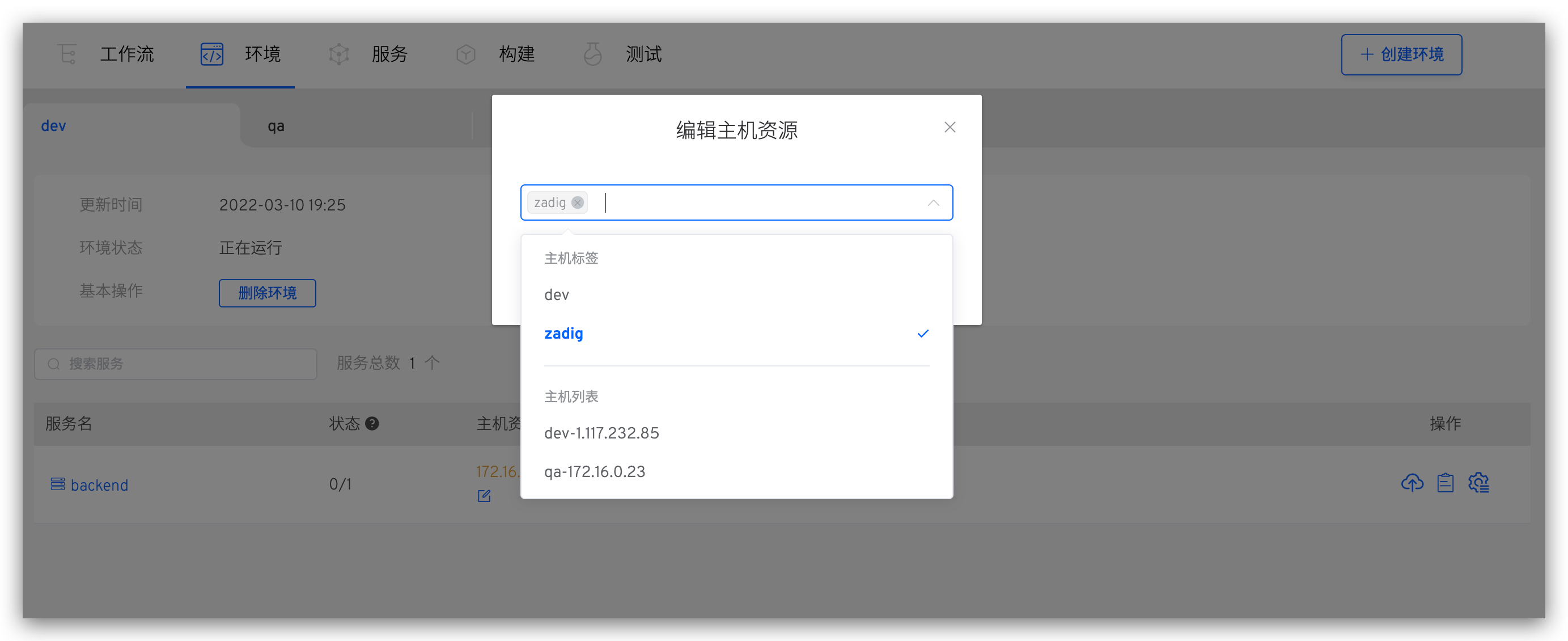Select the 测试 flask icon
Viewport: 1568px width, 641px height.
[x=592, y=54]
